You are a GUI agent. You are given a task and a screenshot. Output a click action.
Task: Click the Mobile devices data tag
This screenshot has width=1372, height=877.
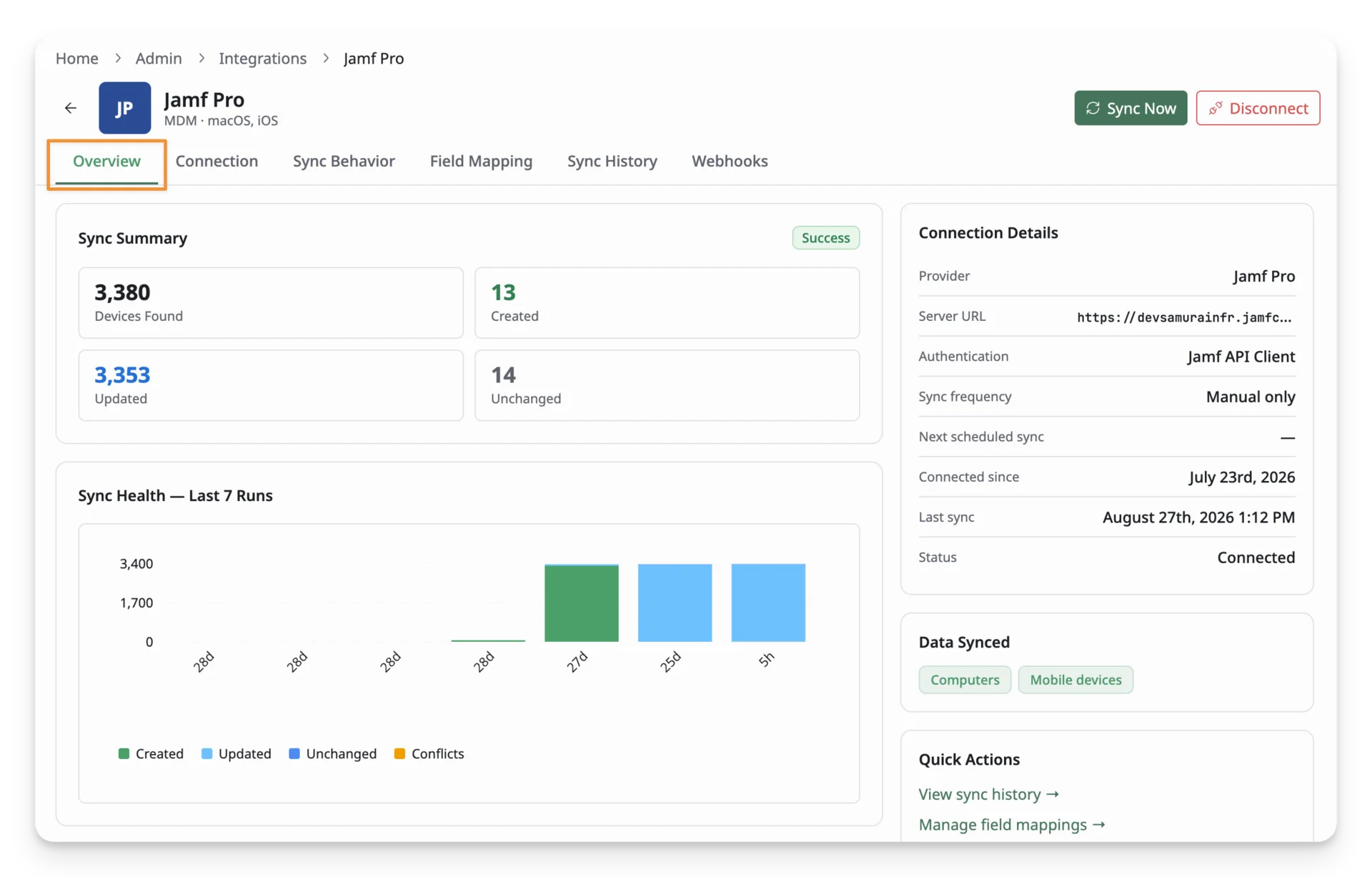tap(1075, 680)
